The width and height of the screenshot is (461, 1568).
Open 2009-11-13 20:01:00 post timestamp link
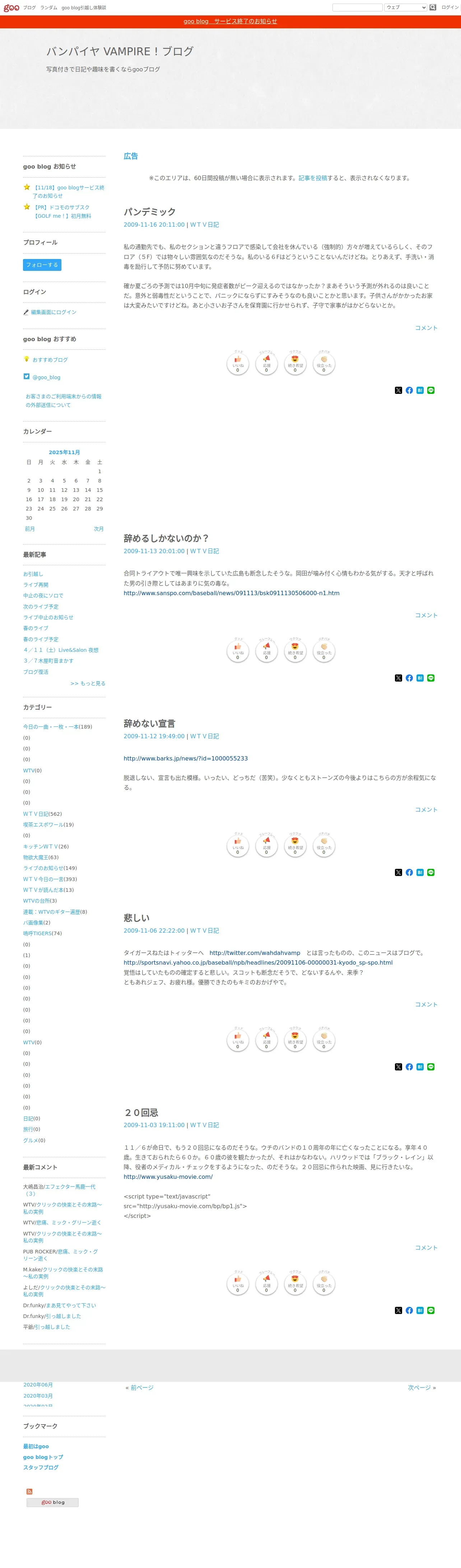[154, 551]
